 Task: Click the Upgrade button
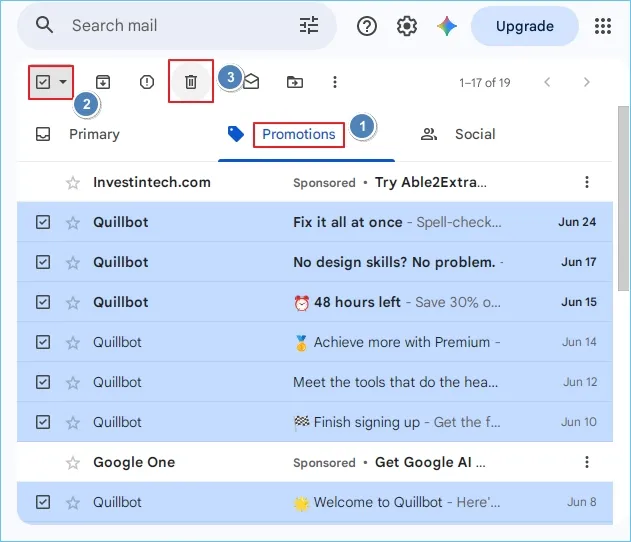click(525, 26)
